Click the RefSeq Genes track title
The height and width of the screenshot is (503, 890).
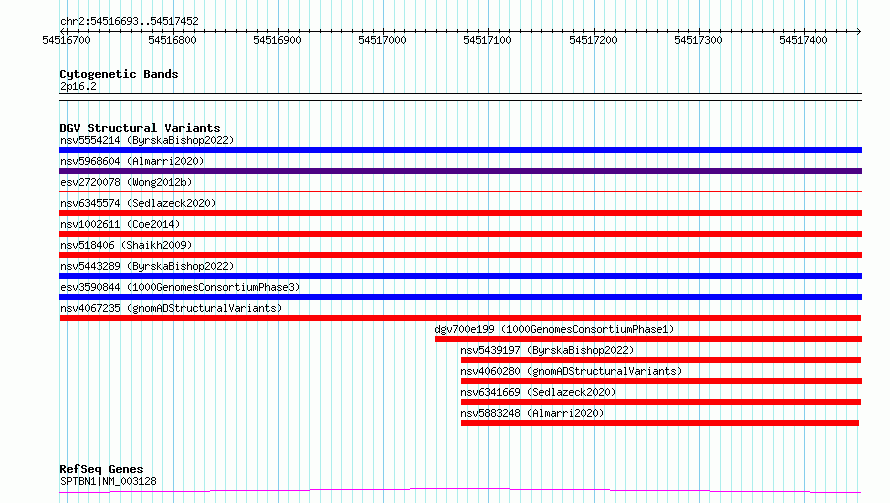coord(101,469)
